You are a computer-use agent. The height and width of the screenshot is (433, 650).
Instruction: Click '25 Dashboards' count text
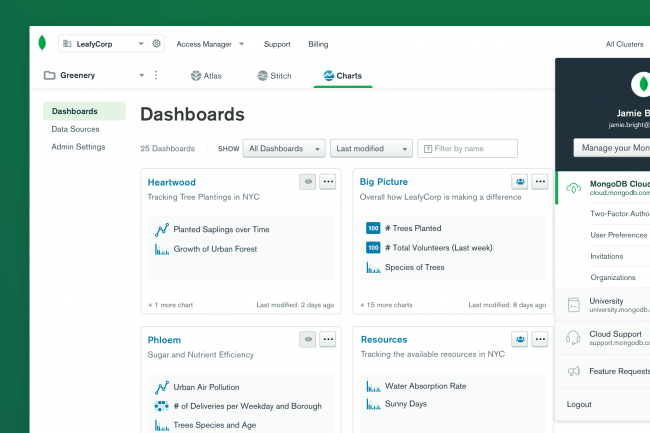(167, 148)
